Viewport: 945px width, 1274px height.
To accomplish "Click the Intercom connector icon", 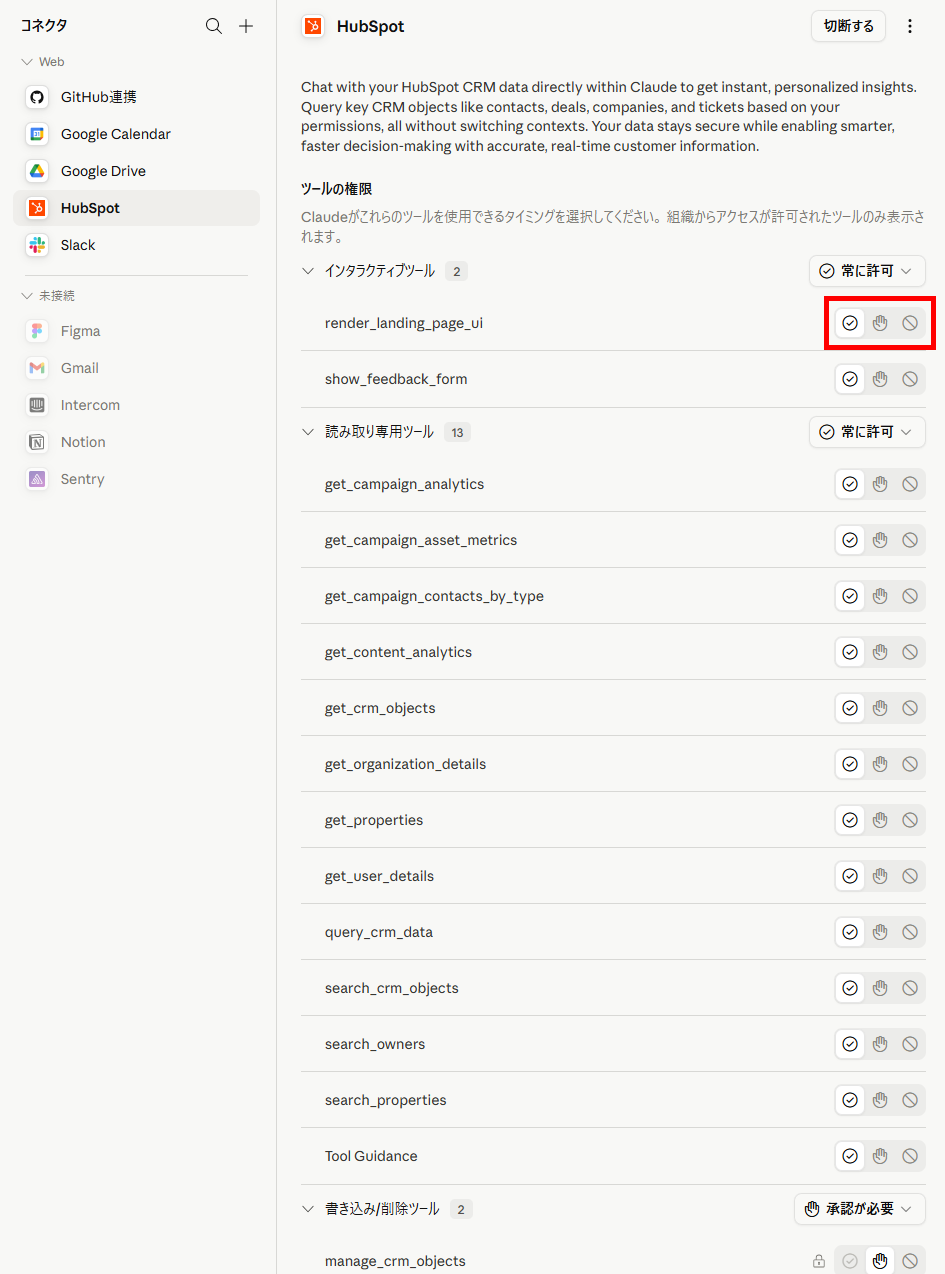I will 37,405.
